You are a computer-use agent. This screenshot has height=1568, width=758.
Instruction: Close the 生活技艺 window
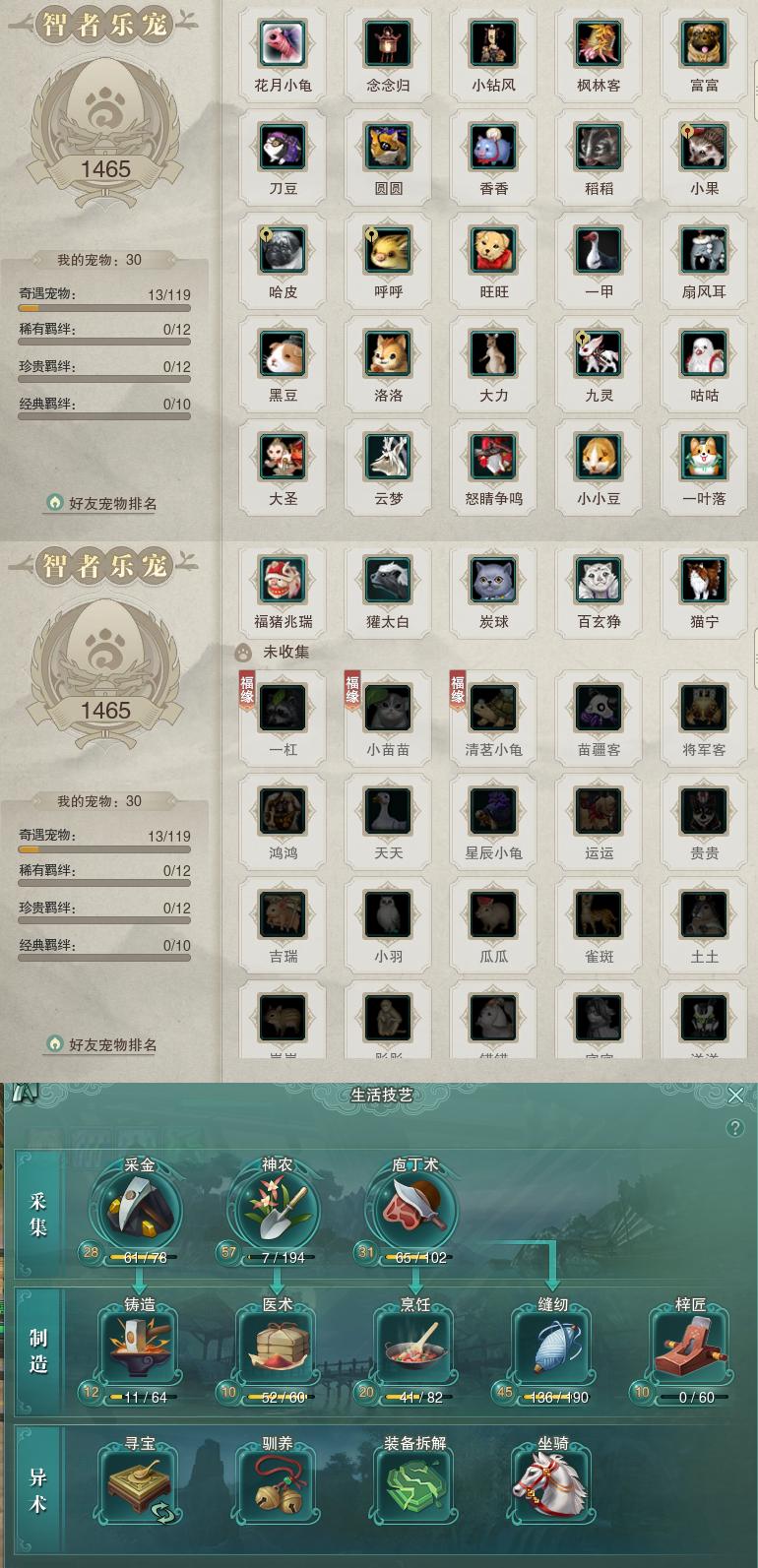click(x=735, y=1096)
